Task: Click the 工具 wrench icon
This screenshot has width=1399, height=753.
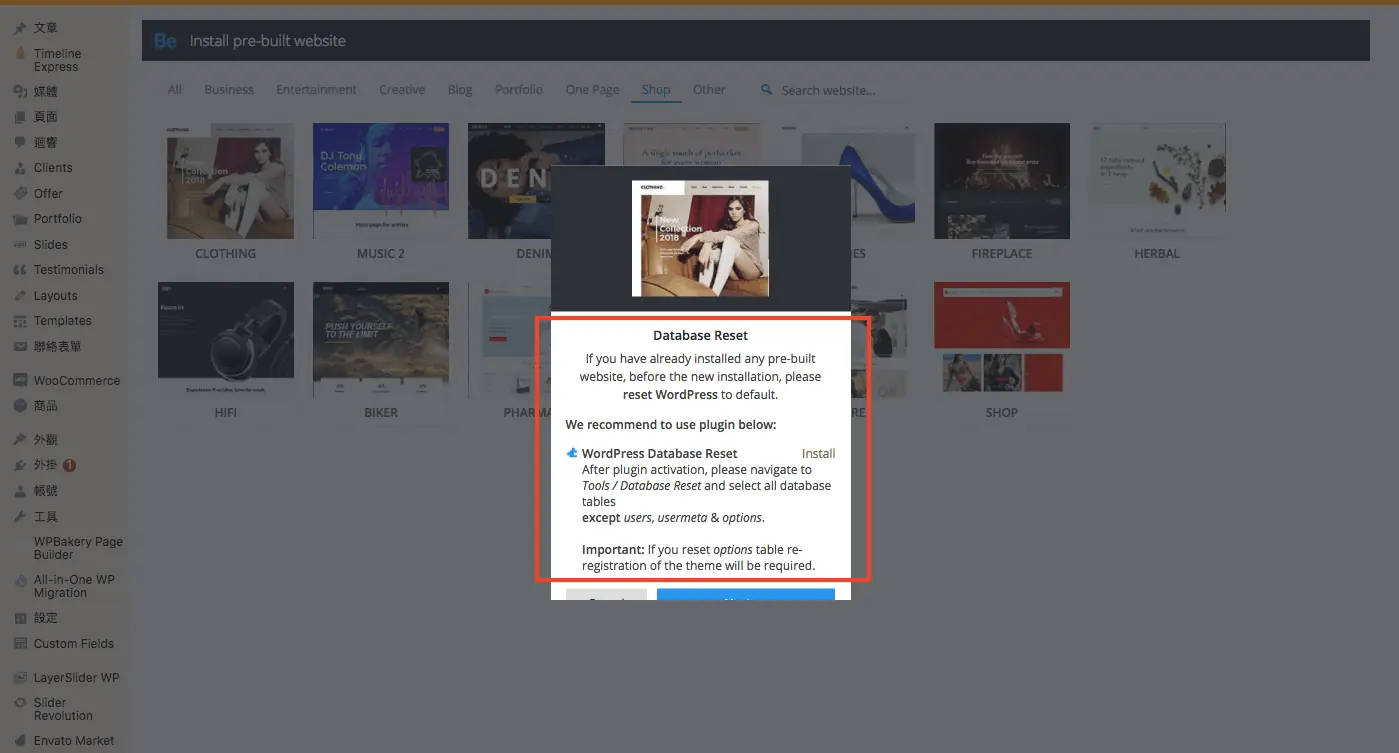Action: pos(20,517)
